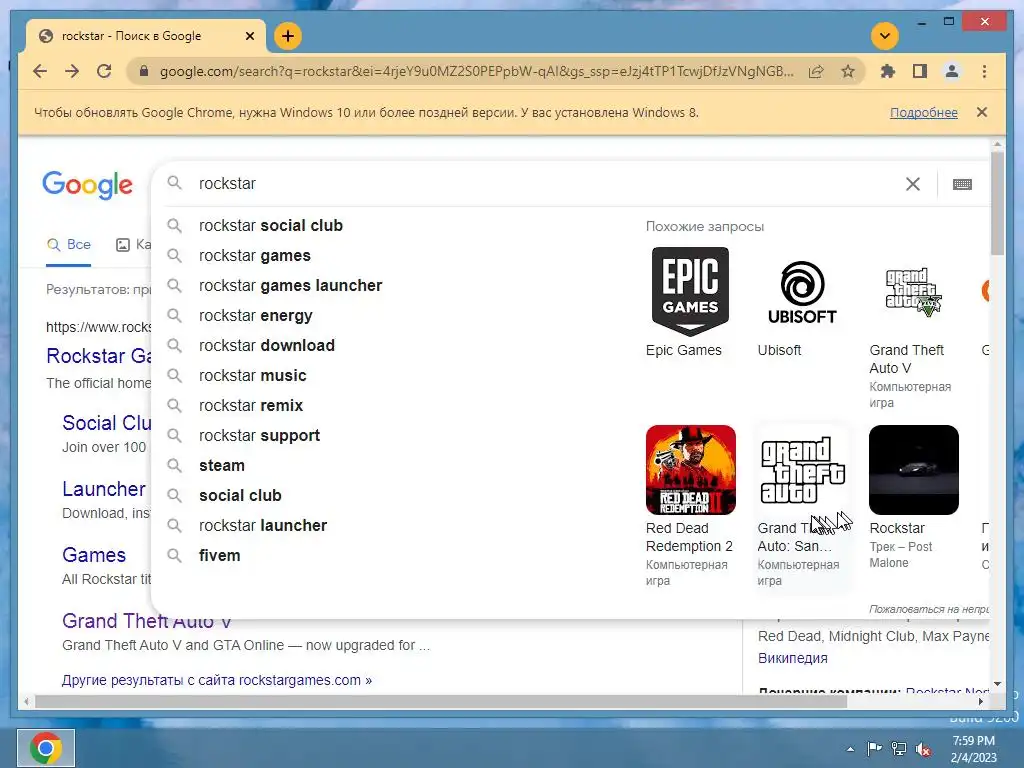Open the Grand Theft Auto V thumbnail

tap(914, 292)
